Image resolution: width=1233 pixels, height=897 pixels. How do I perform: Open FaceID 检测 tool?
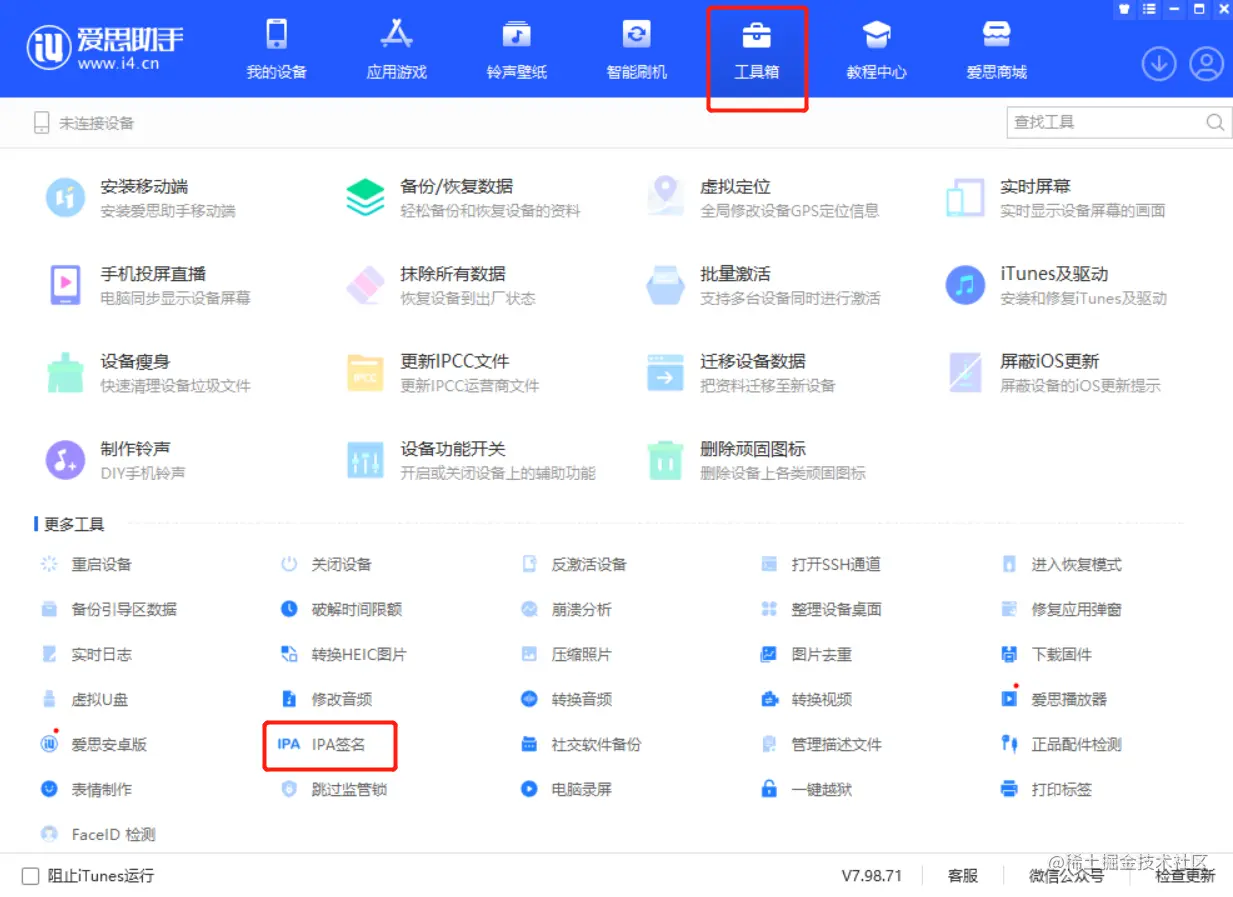98,834
